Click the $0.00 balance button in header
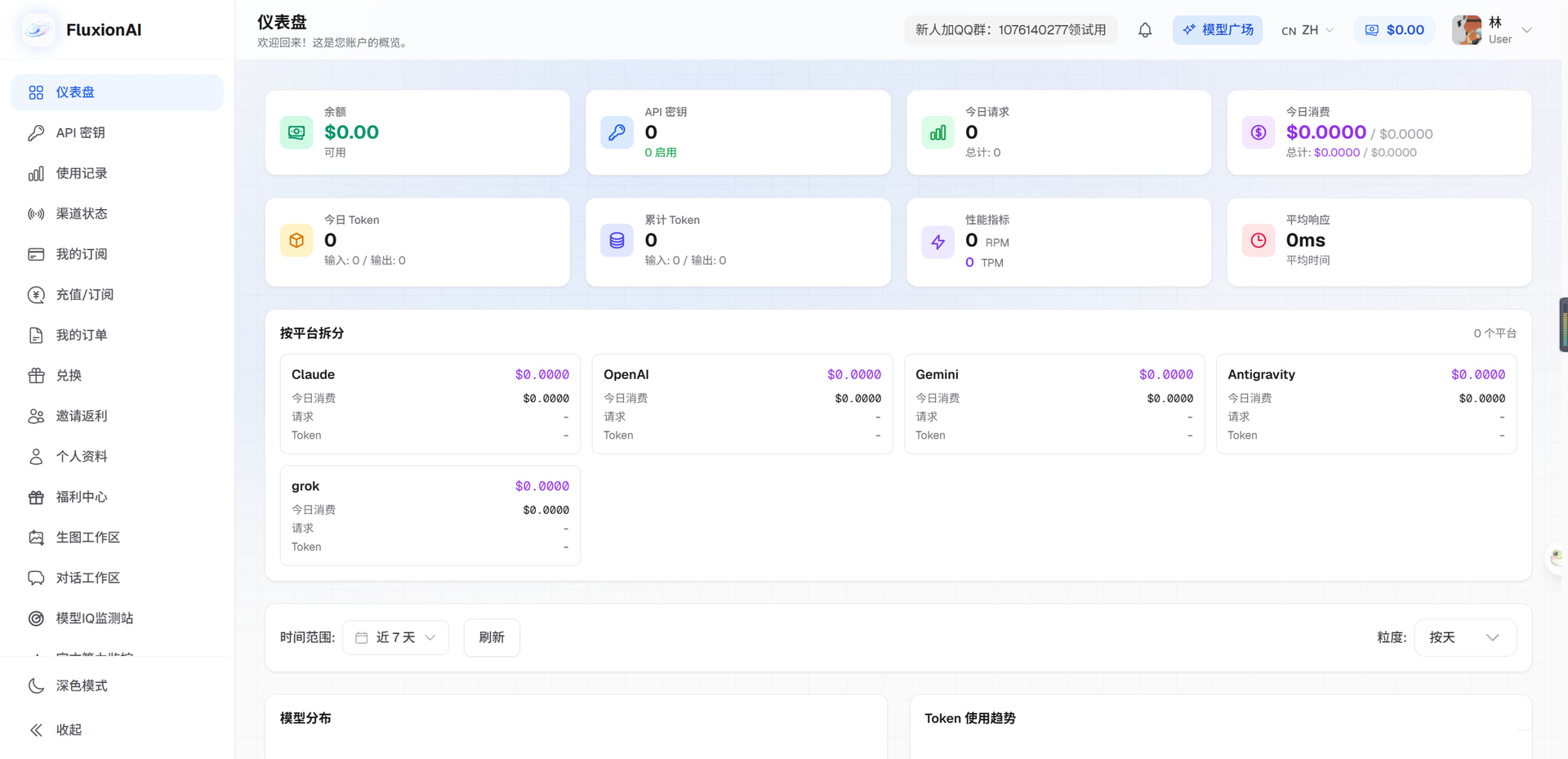 coord(1395,30)
